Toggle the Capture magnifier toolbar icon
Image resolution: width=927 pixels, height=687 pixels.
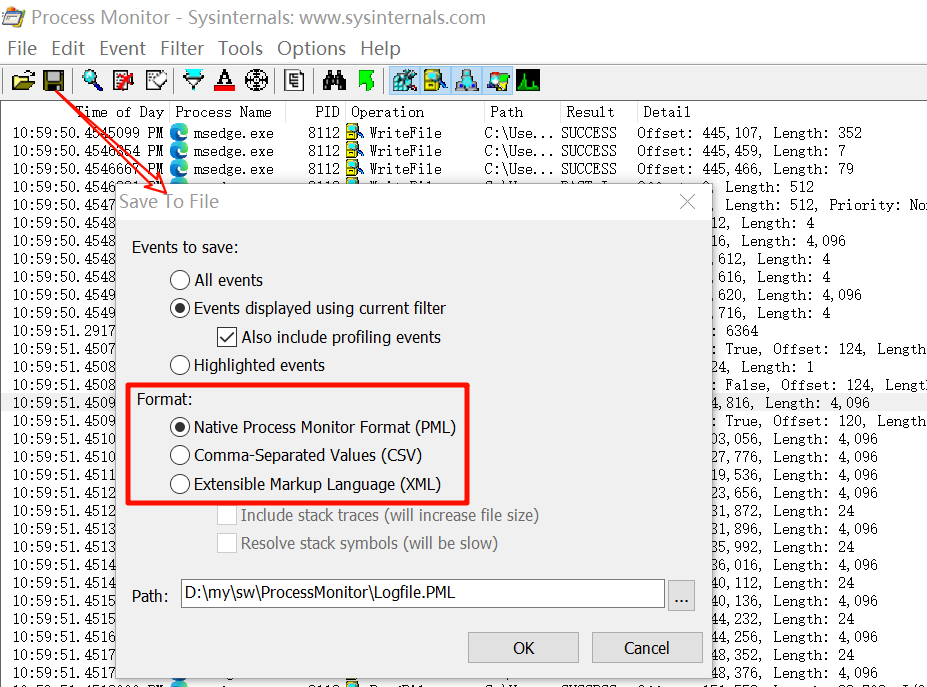[x=92, y=80]
